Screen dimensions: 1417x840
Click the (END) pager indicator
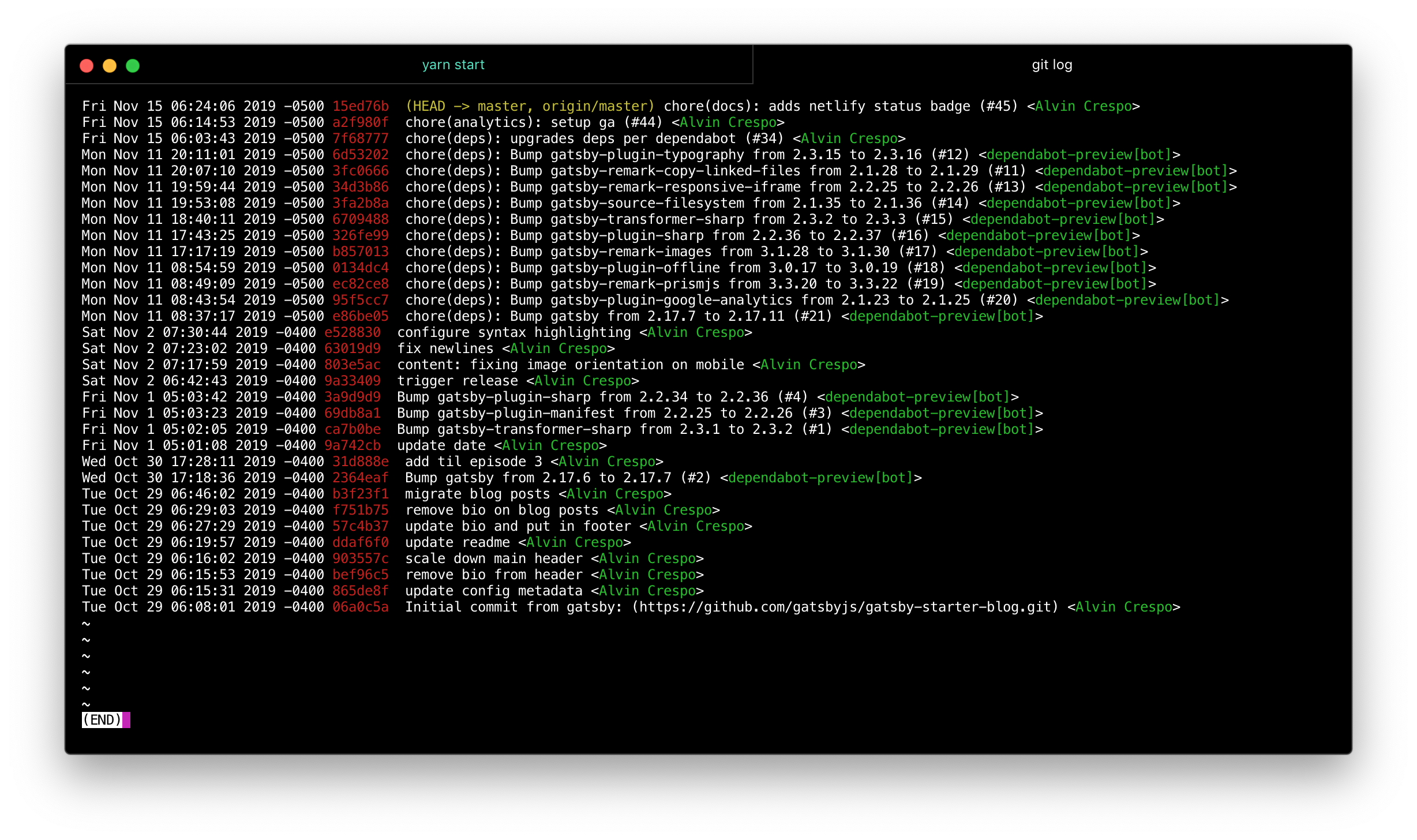[102, 720]
